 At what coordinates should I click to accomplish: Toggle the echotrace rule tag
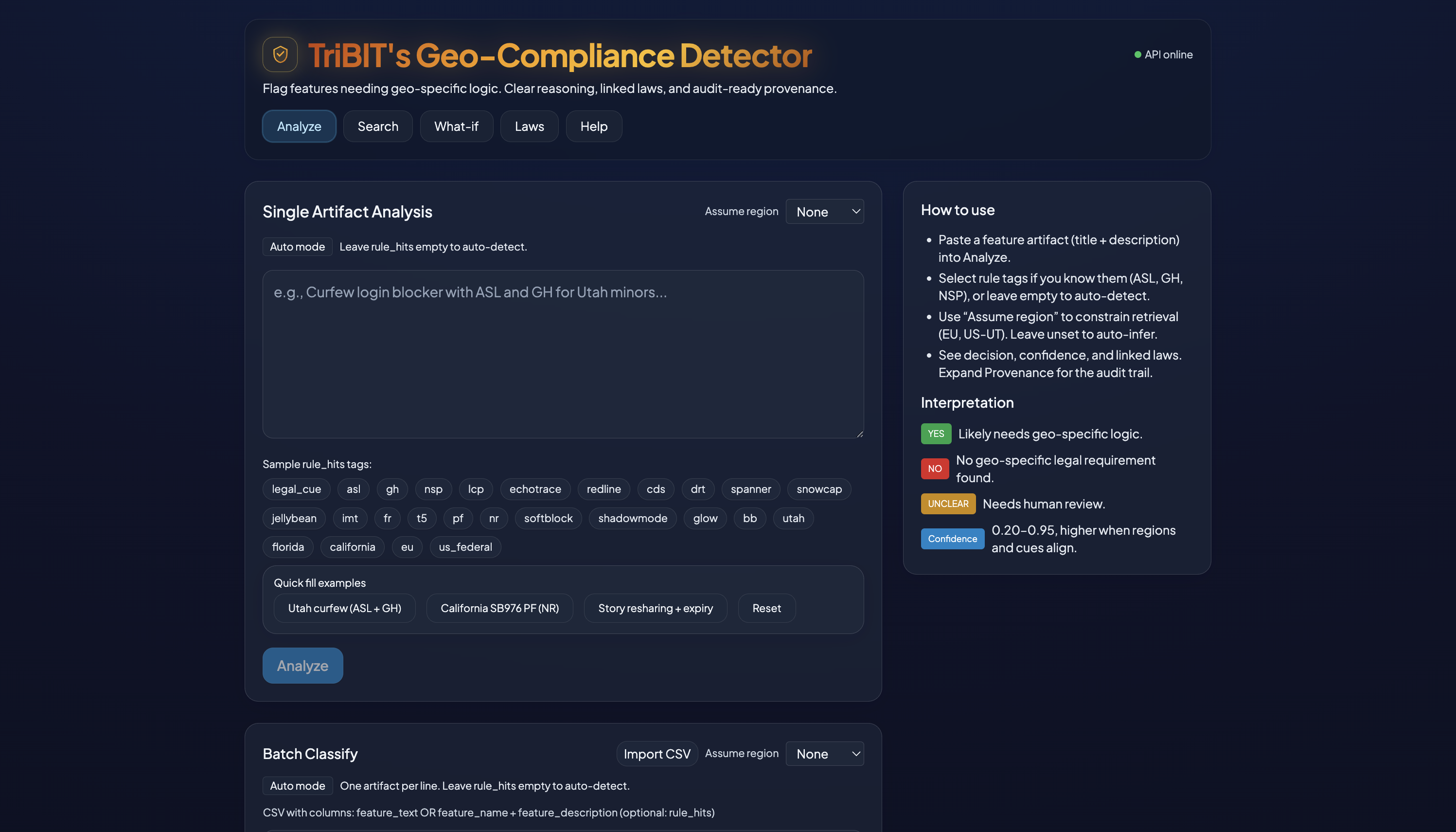pos(535,489)
